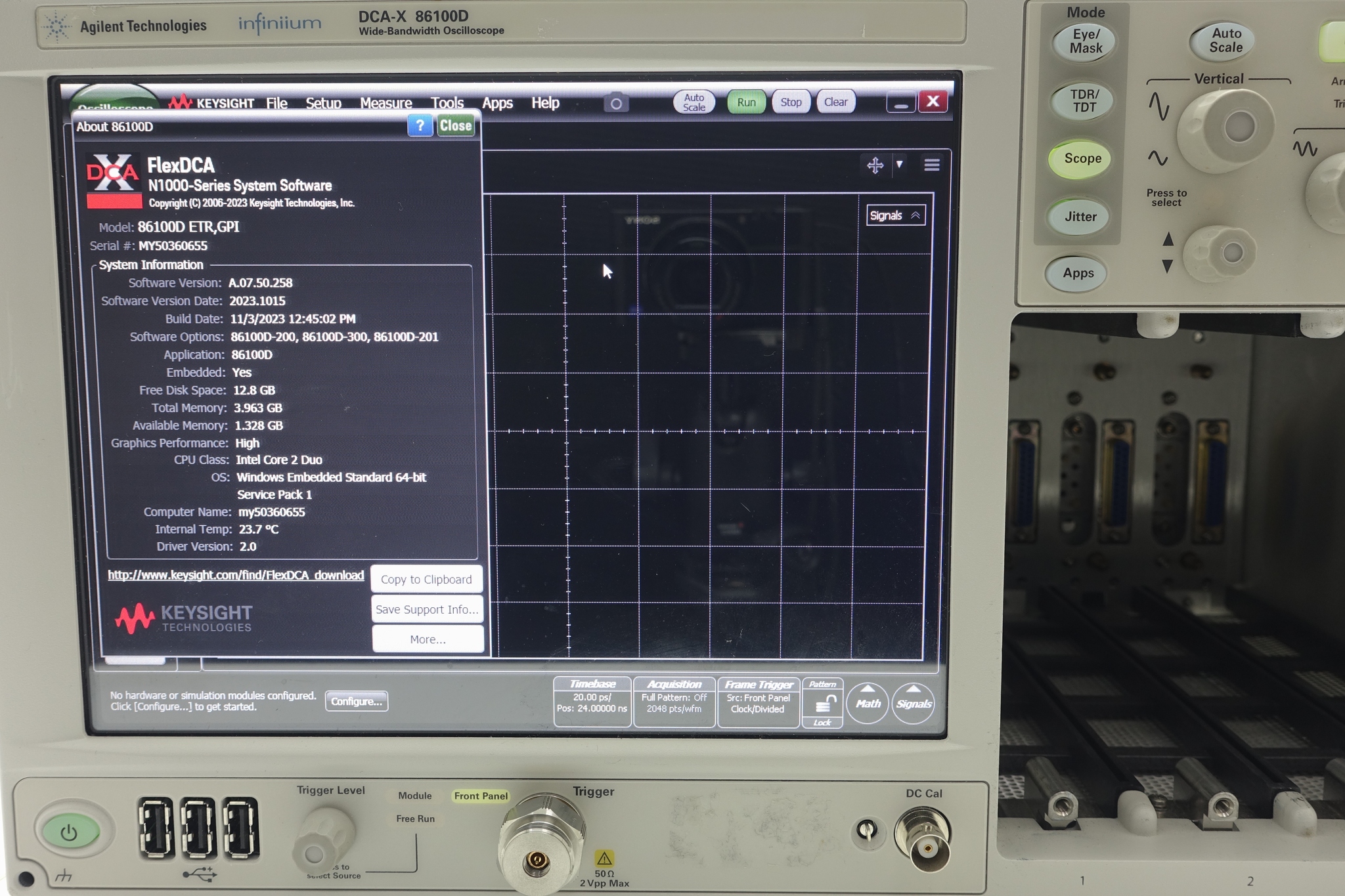
Task: Collapse the Signals panel chevron
Action: [915, 215]
